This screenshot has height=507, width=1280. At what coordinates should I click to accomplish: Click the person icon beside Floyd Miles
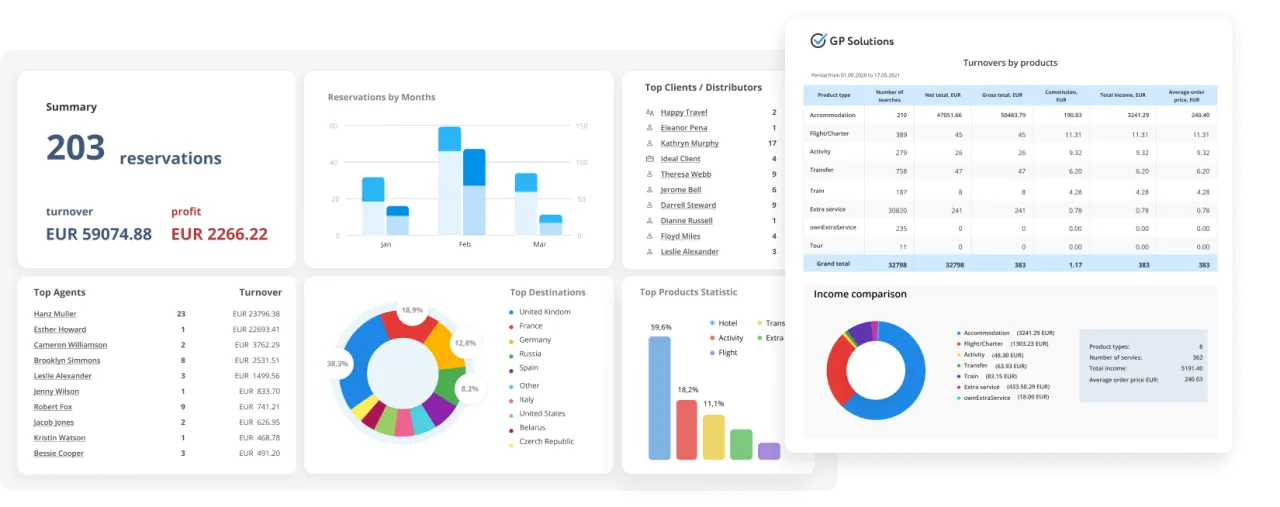coord(650,236)
